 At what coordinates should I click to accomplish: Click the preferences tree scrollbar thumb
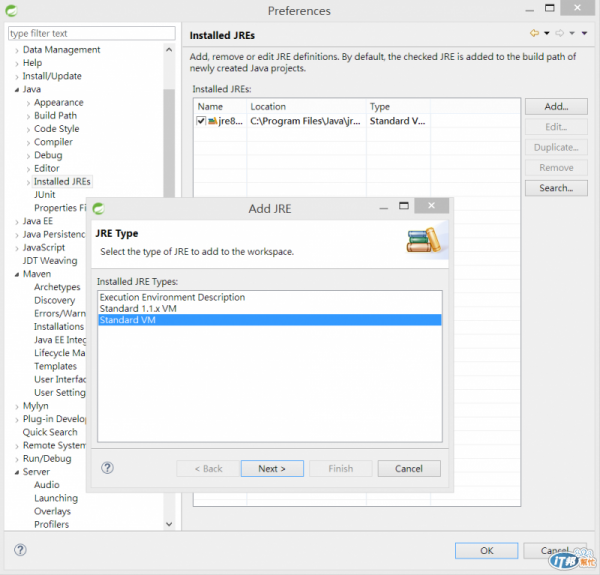[169, 143]
